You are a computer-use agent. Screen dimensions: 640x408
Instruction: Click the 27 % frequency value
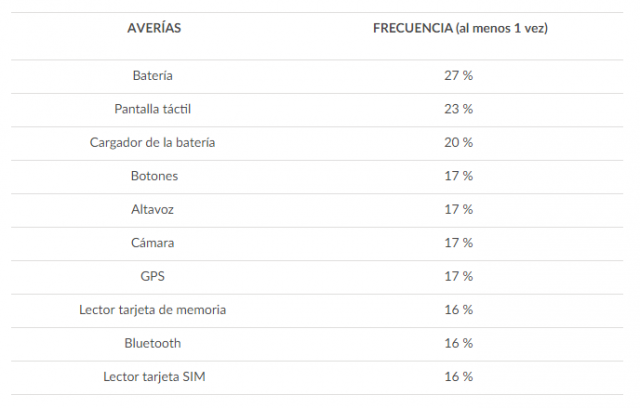(459, 75)
